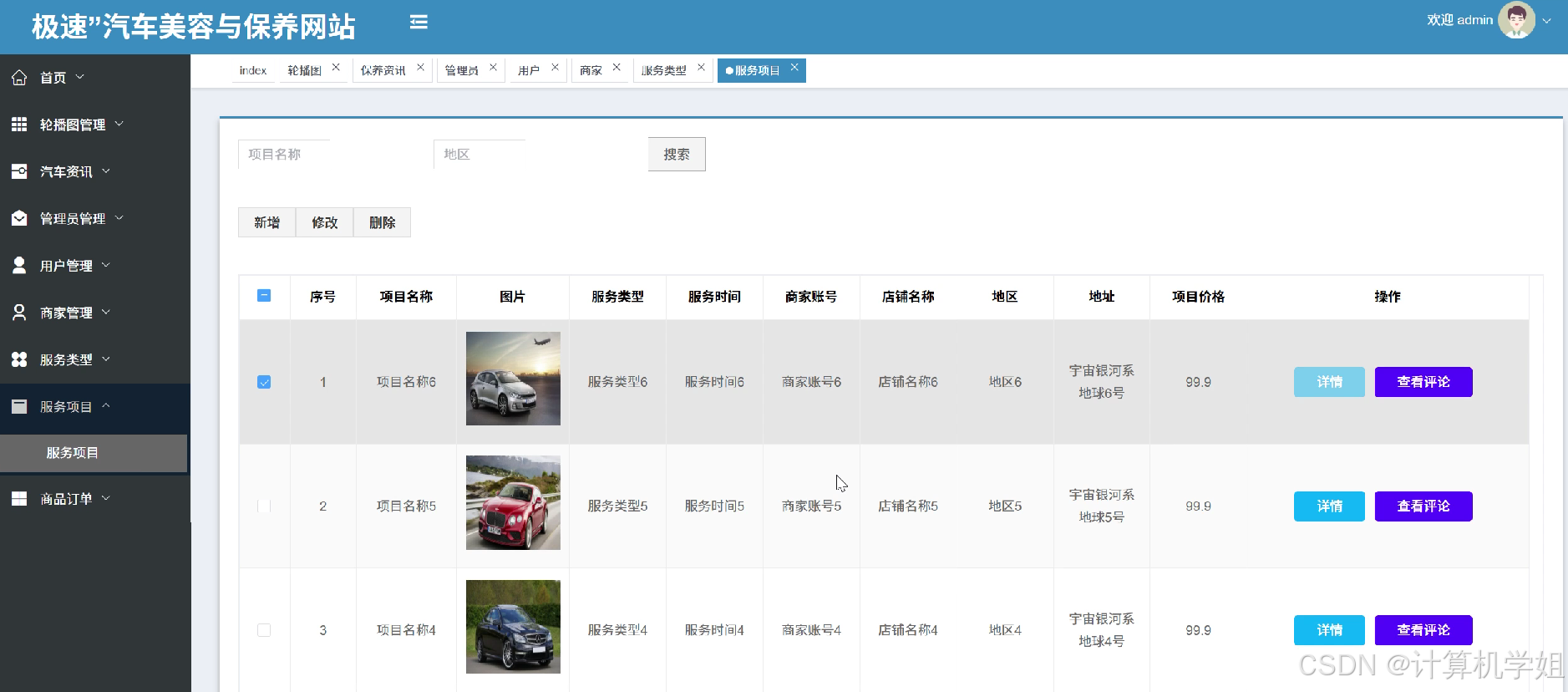Toggle the select-all checkbox in table header
Image resolution: width=1568 pixels, height=692 pixels.
264,295
